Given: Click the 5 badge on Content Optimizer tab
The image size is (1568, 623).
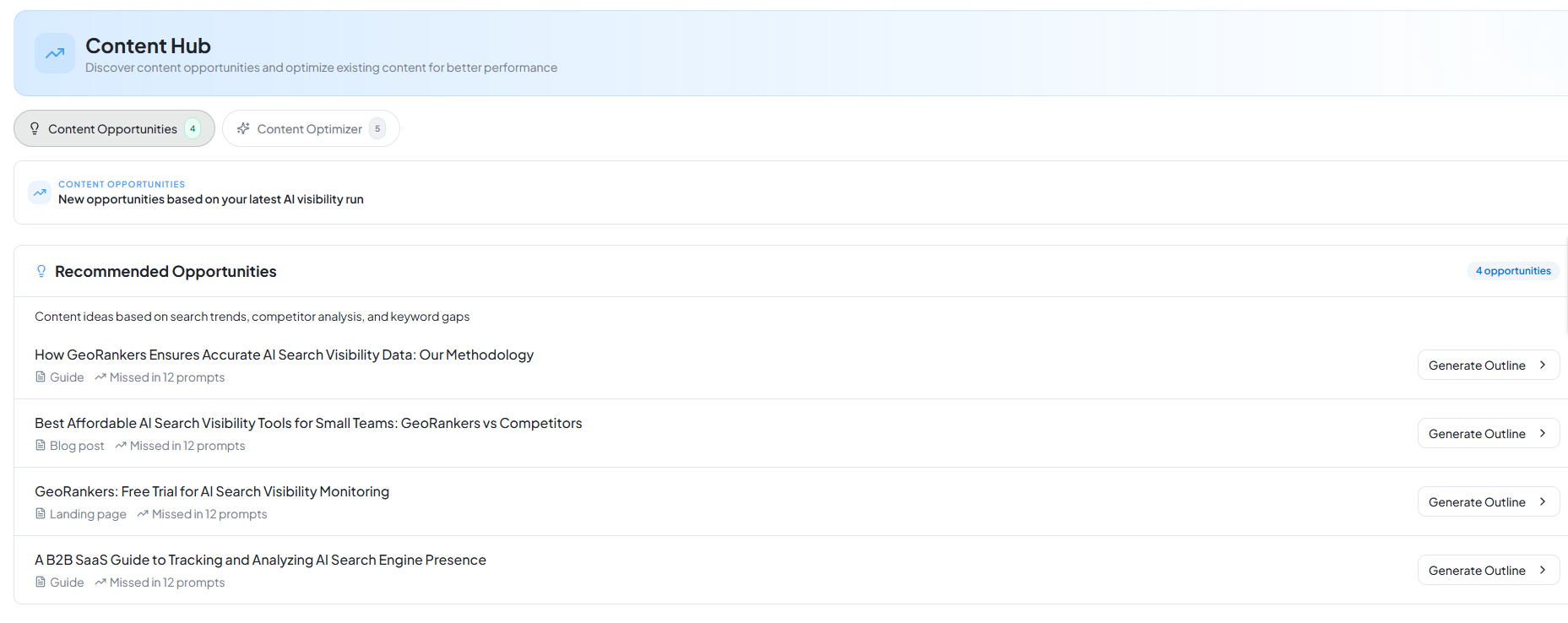Looking at the screenshot, I should pyautogui.click(x=377, y=128).
